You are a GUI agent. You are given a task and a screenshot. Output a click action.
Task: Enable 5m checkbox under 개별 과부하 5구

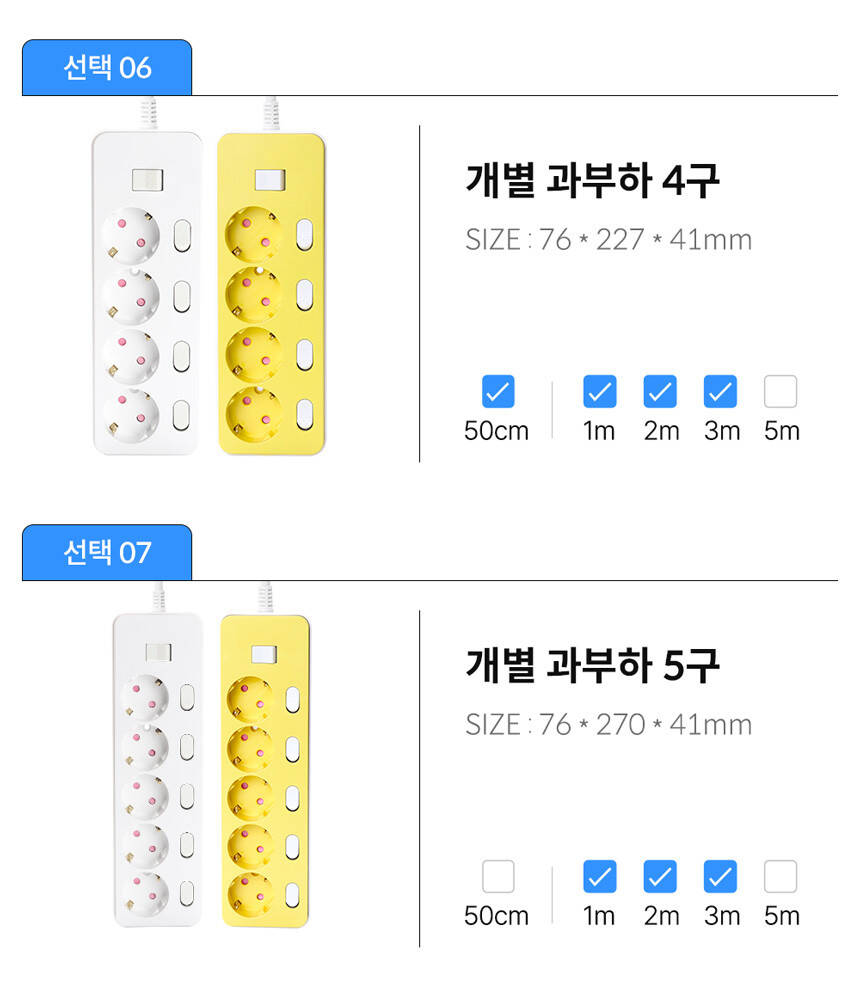780,877
